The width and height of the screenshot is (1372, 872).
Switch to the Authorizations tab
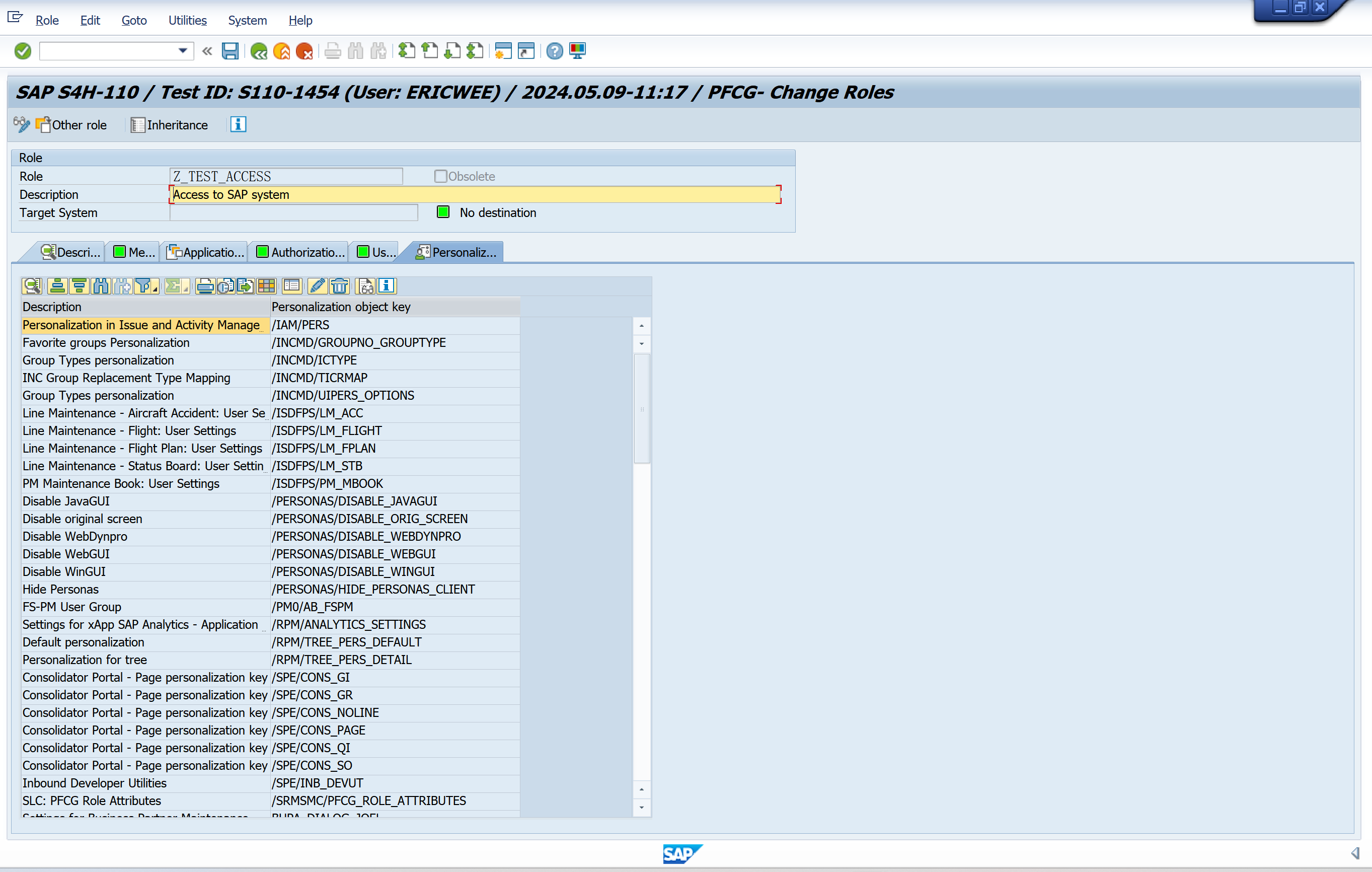(x=301, y=252)
